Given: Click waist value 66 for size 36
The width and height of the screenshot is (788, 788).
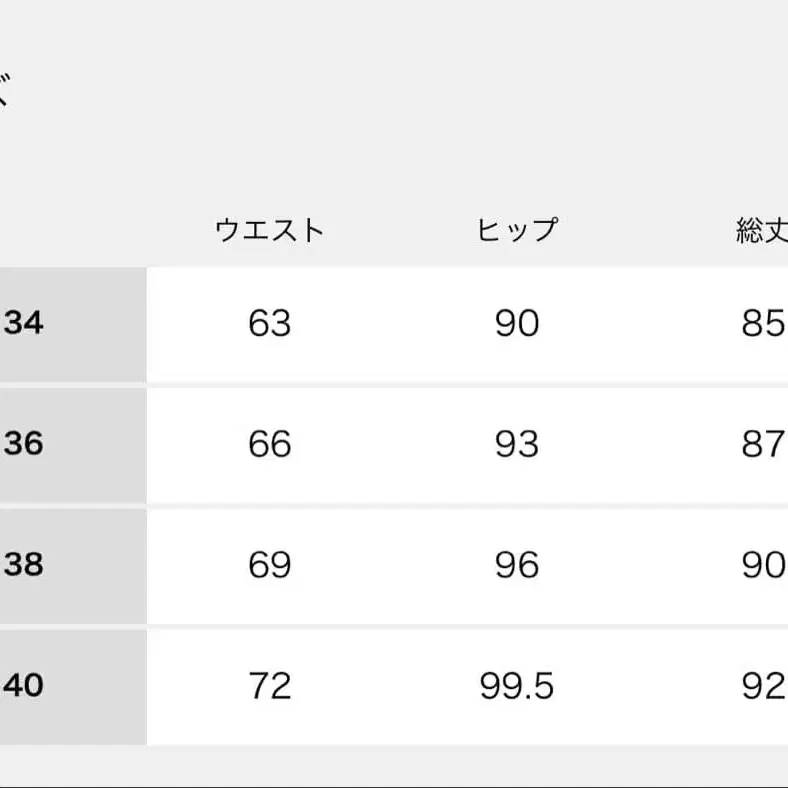Looking at the screenshot, I should click(x=270, y=445).
